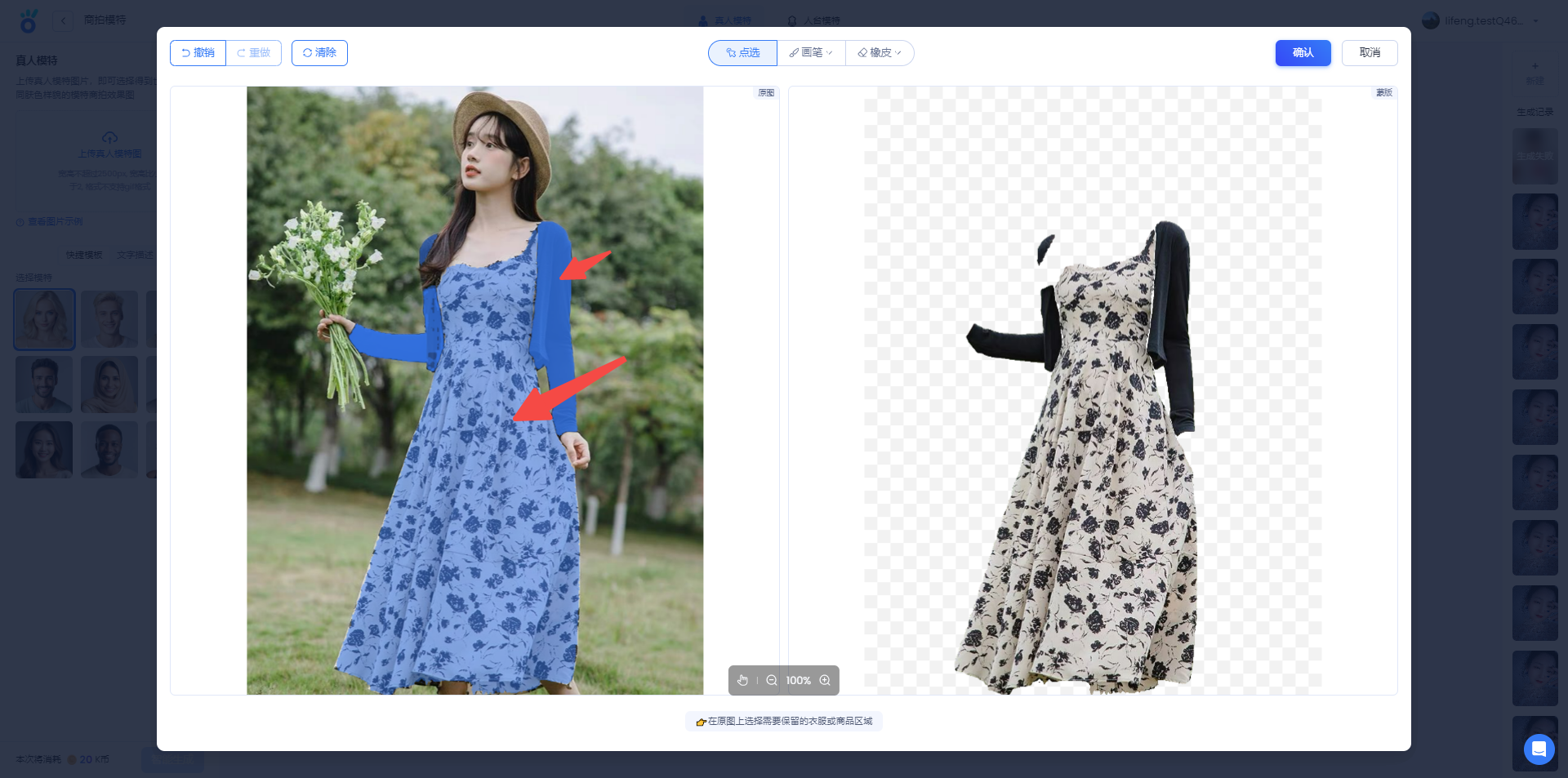Open the 画笔 brush dropdown
The height and width of the screenshot is (778, 1568).
[811, 53]
